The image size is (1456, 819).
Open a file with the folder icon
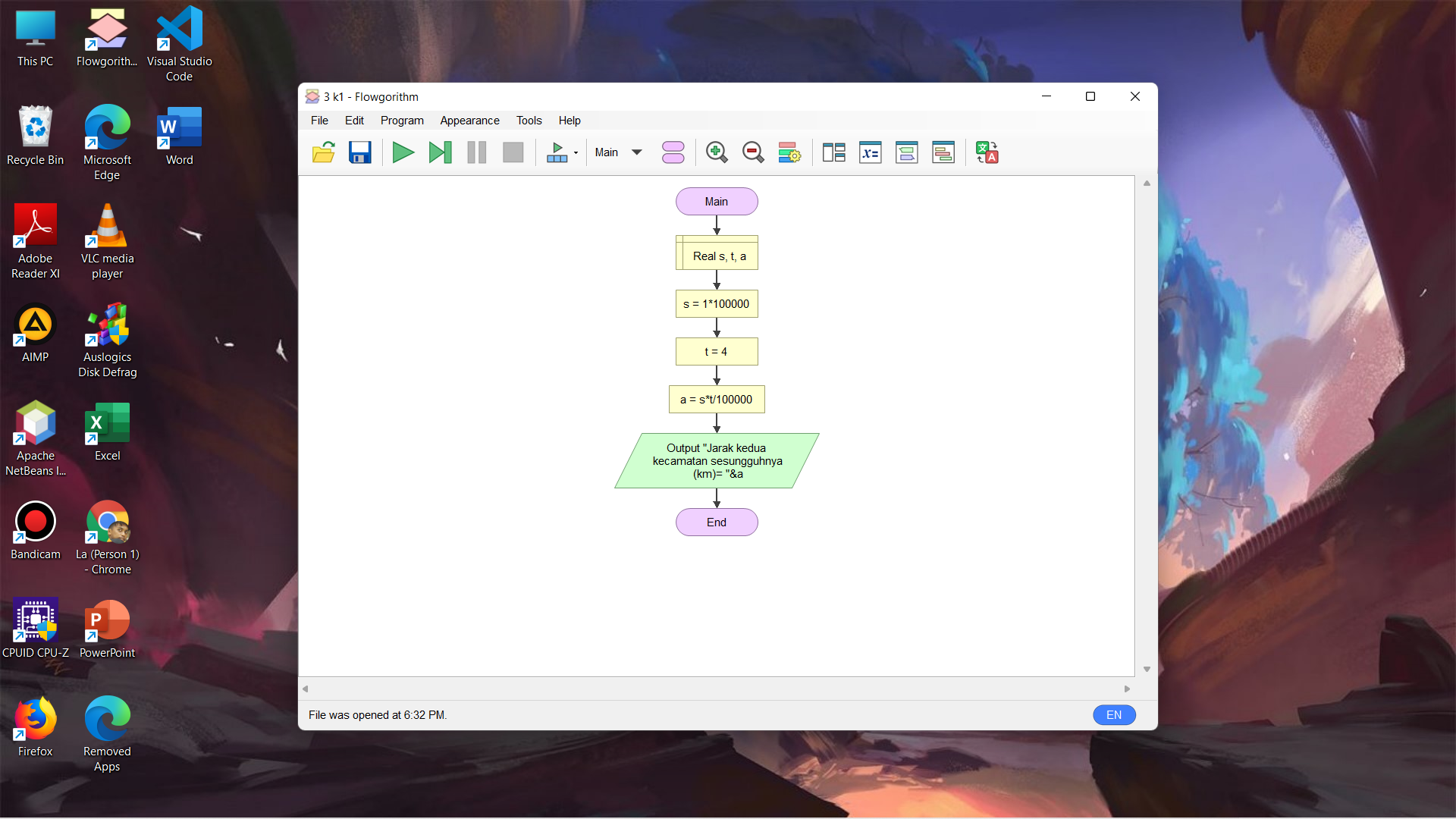pyautogui.click(x=324, y=152)
